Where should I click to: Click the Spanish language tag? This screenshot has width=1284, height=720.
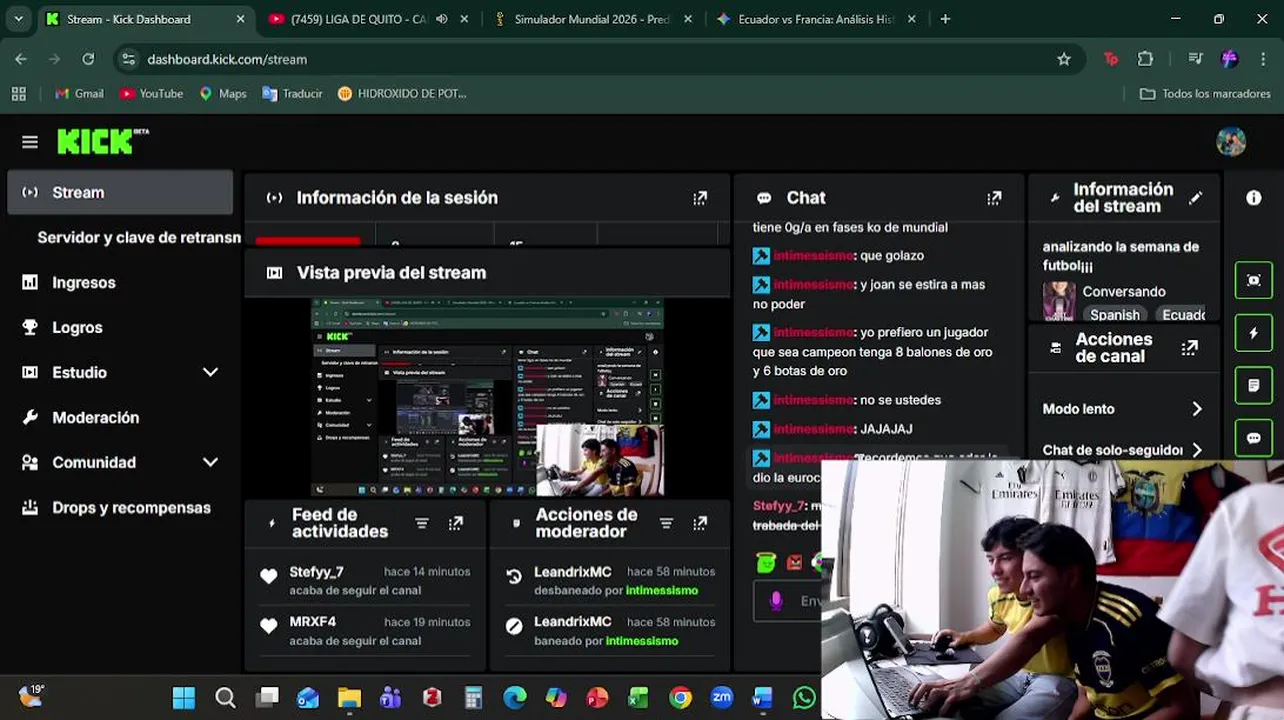(x=1114, y=315)
